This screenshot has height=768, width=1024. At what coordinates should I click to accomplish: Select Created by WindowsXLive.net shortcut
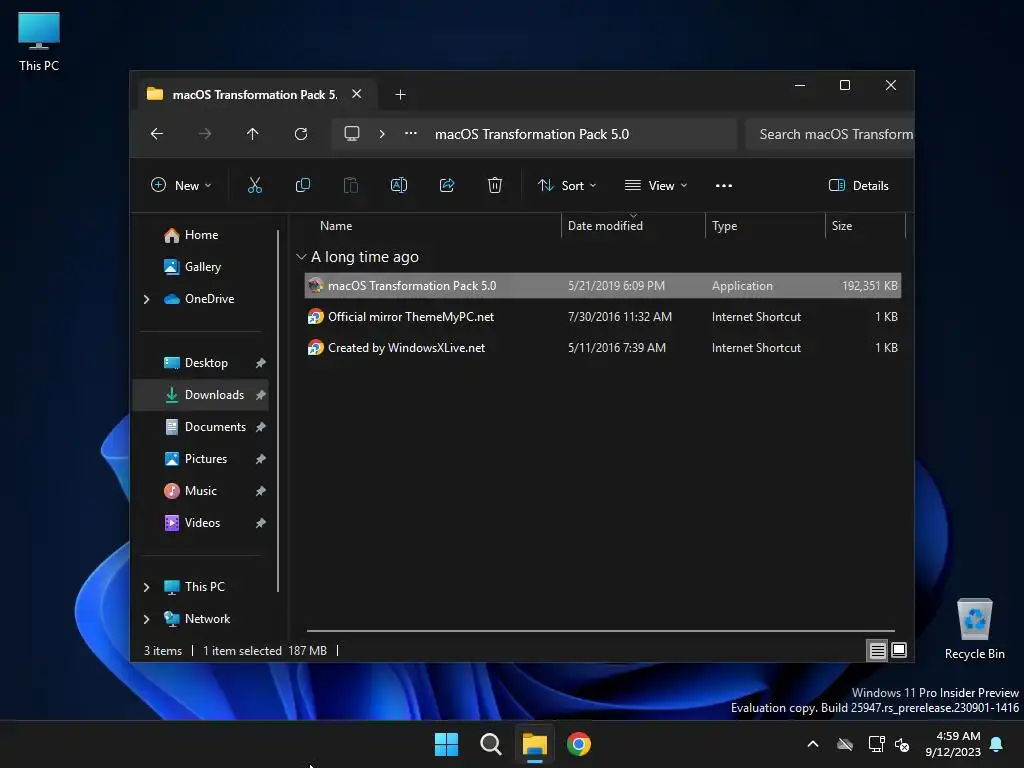[x=603, y=348]
